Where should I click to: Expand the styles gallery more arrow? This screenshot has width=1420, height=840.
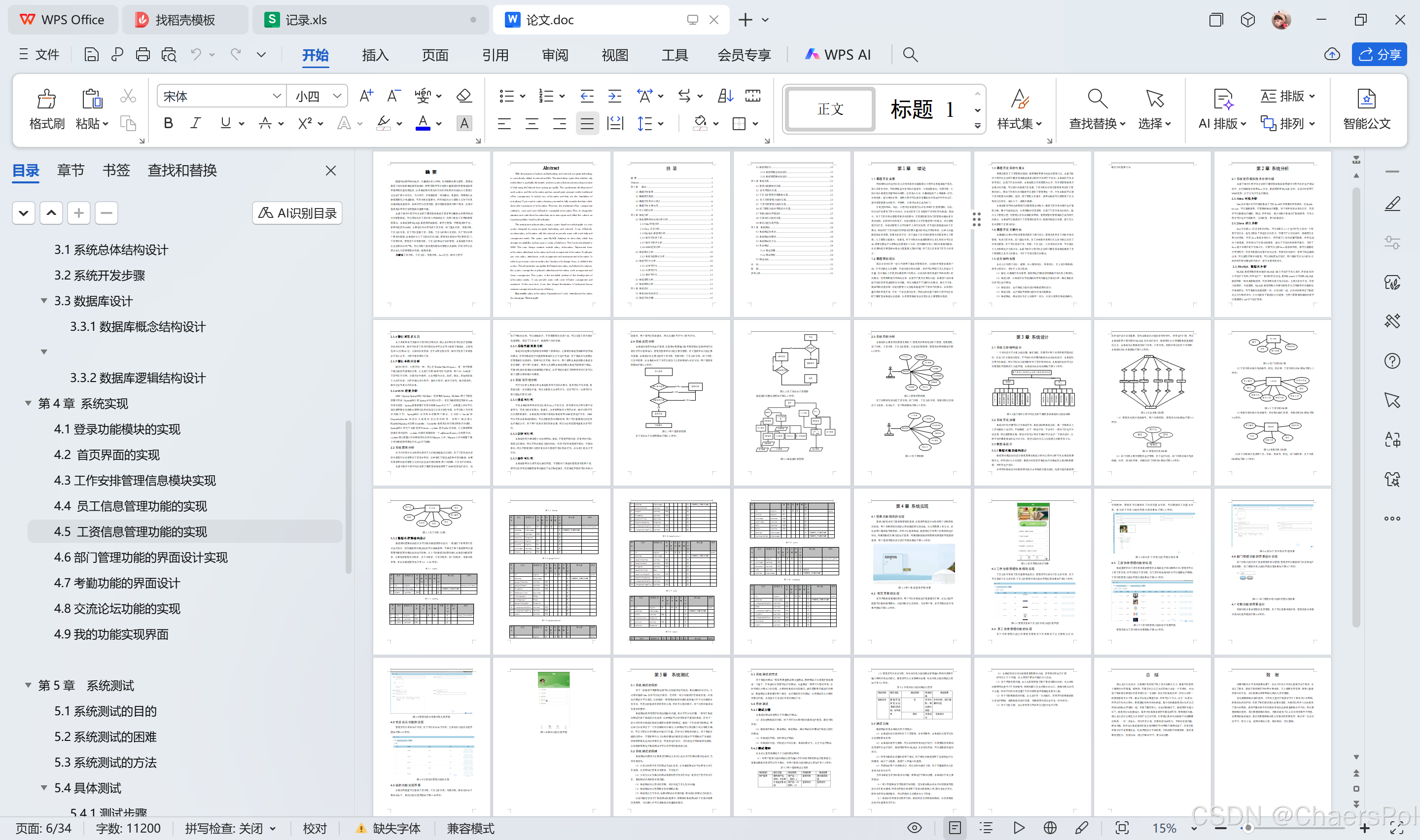pos(977,126)
